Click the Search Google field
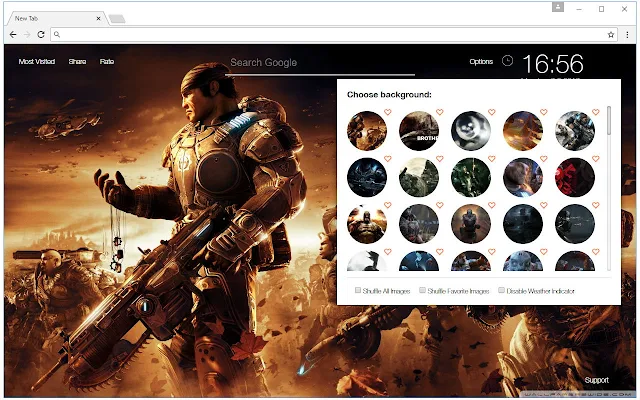This screenshot has width=640, height=400. pyautogui.click(x=320, y=63)
